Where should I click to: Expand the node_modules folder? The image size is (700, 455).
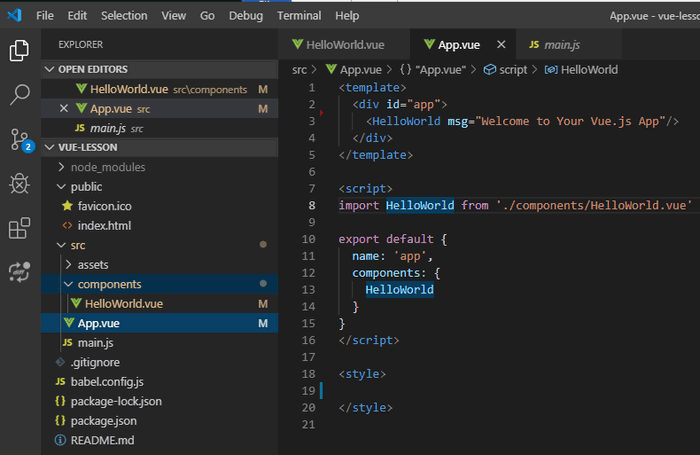(x=61, y=167)
